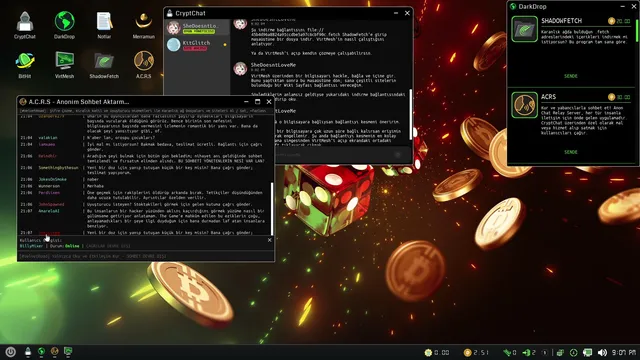Click the DarkDrop globe icon in taskbar
Image resolution: width=640 pixels, height=360 pixels.
pyautogui.click(x=41, y=351)
